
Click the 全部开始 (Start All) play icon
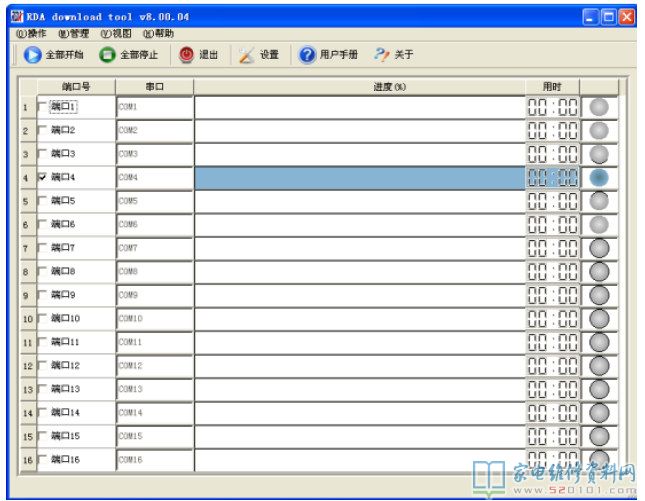32,55
